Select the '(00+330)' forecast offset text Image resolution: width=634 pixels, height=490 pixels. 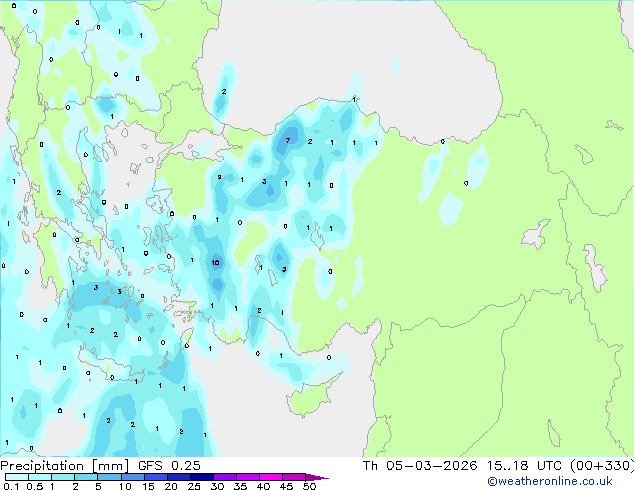[x=602, y=466]
